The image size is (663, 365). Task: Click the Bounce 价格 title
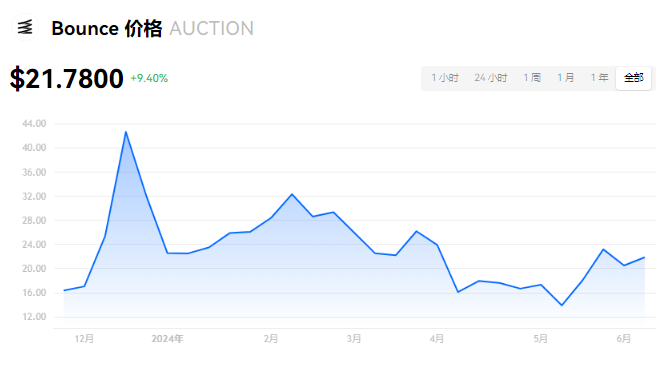(107, 29)
